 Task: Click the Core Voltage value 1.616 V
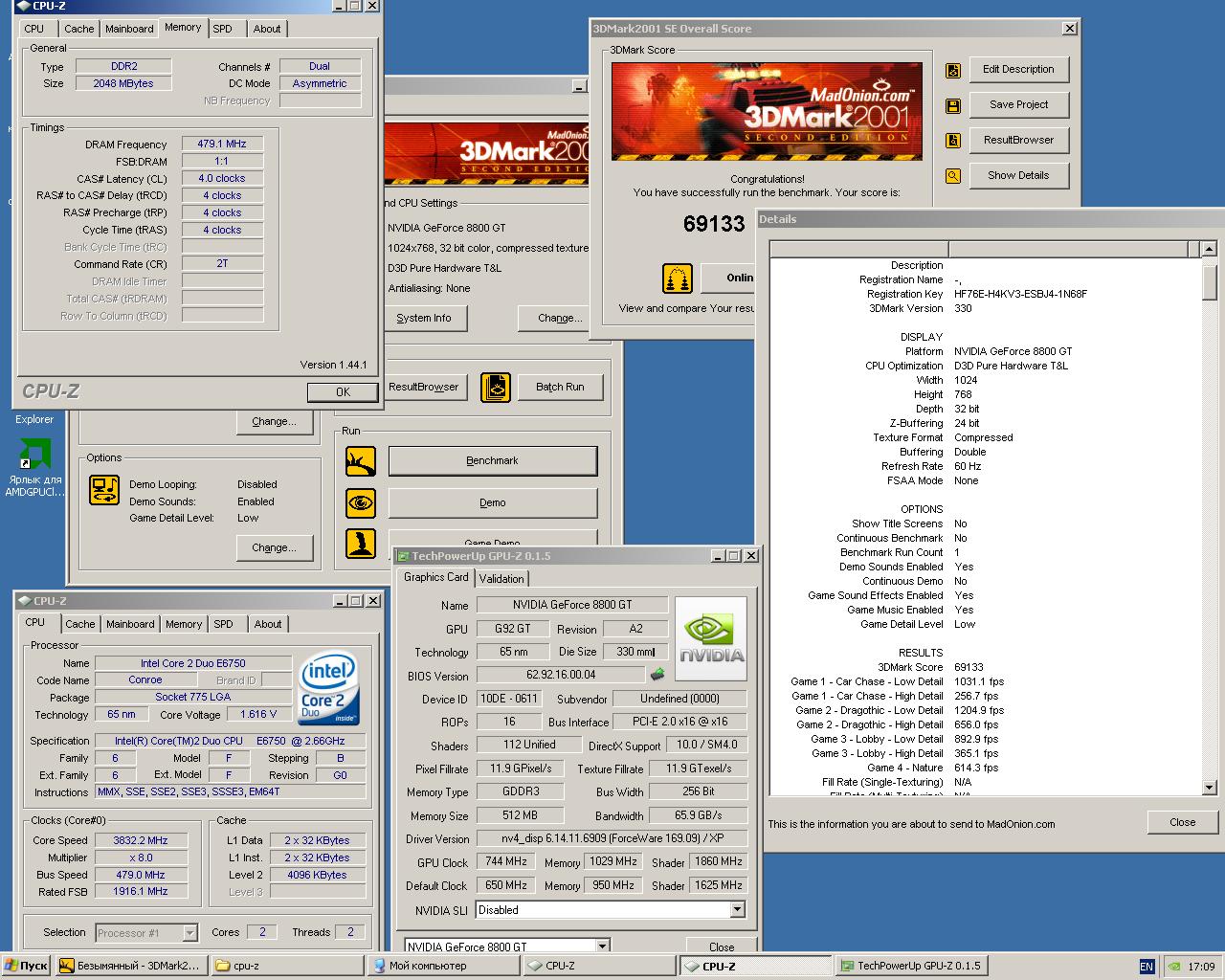pyautogui.click(x=258, y=714)
